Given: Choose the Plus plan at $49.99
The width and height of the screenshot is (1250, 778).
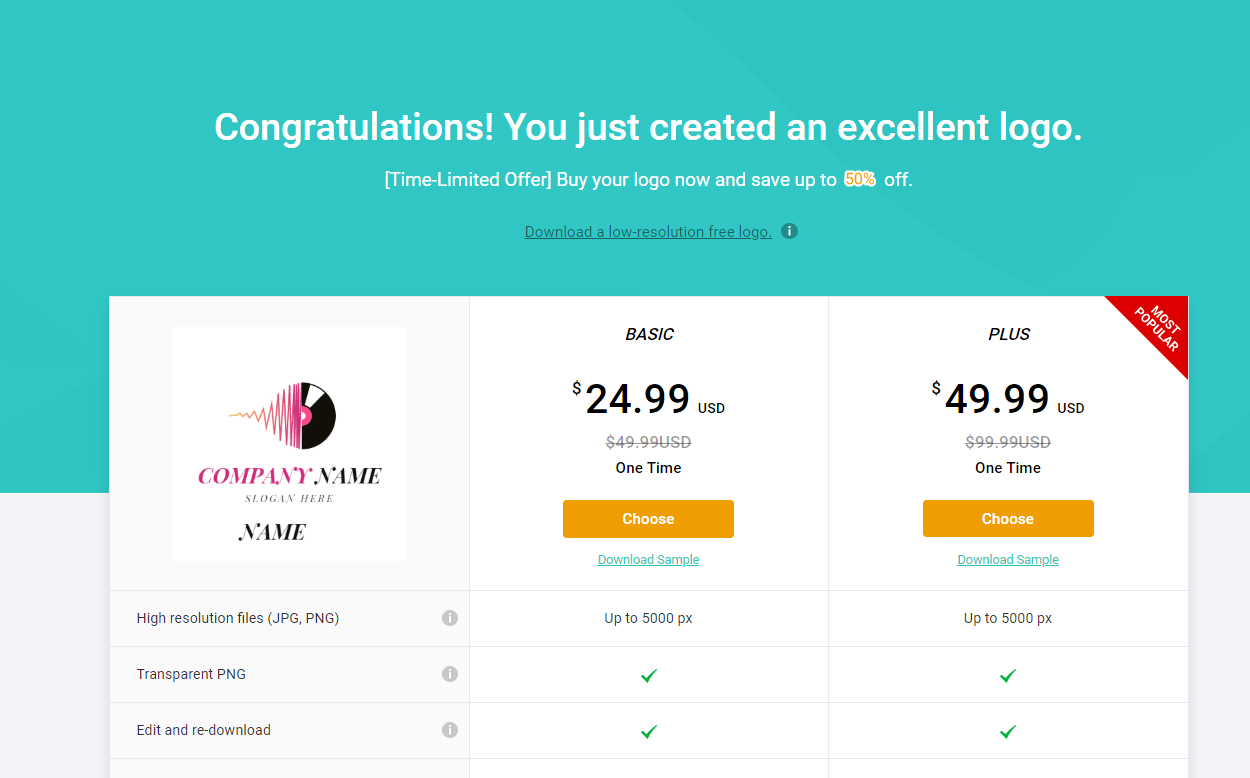Looking at the screenshot, I should (1008, 519).
